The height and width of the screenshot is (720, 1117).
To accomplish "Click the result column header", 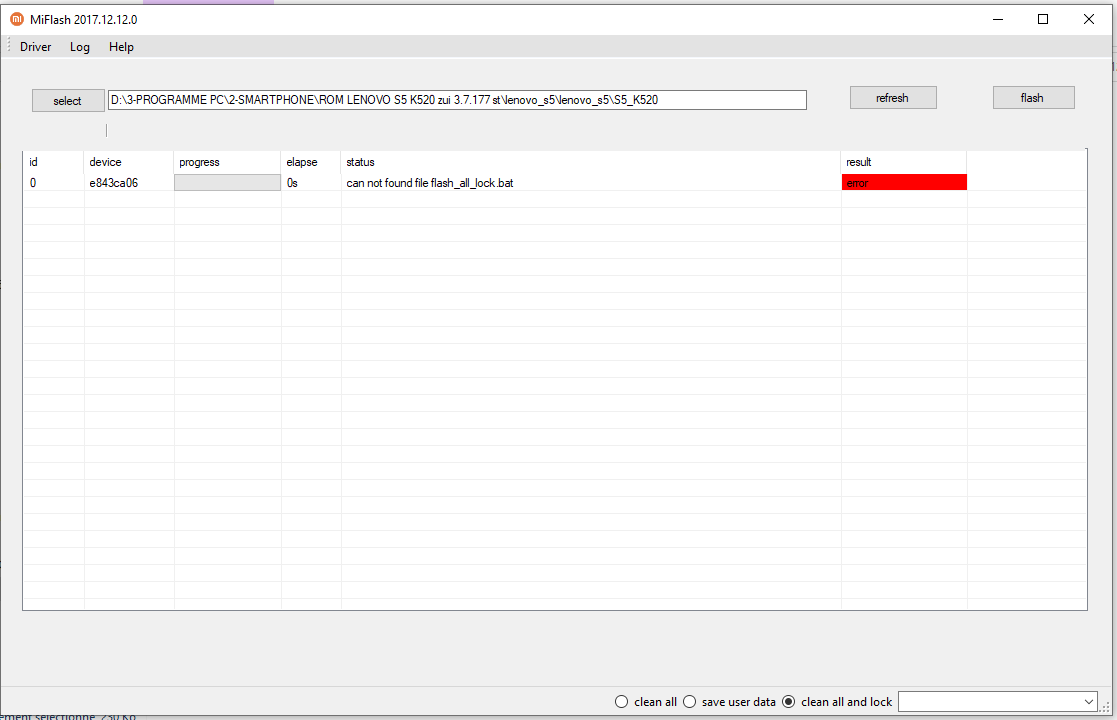I will (x=903, y=162).
